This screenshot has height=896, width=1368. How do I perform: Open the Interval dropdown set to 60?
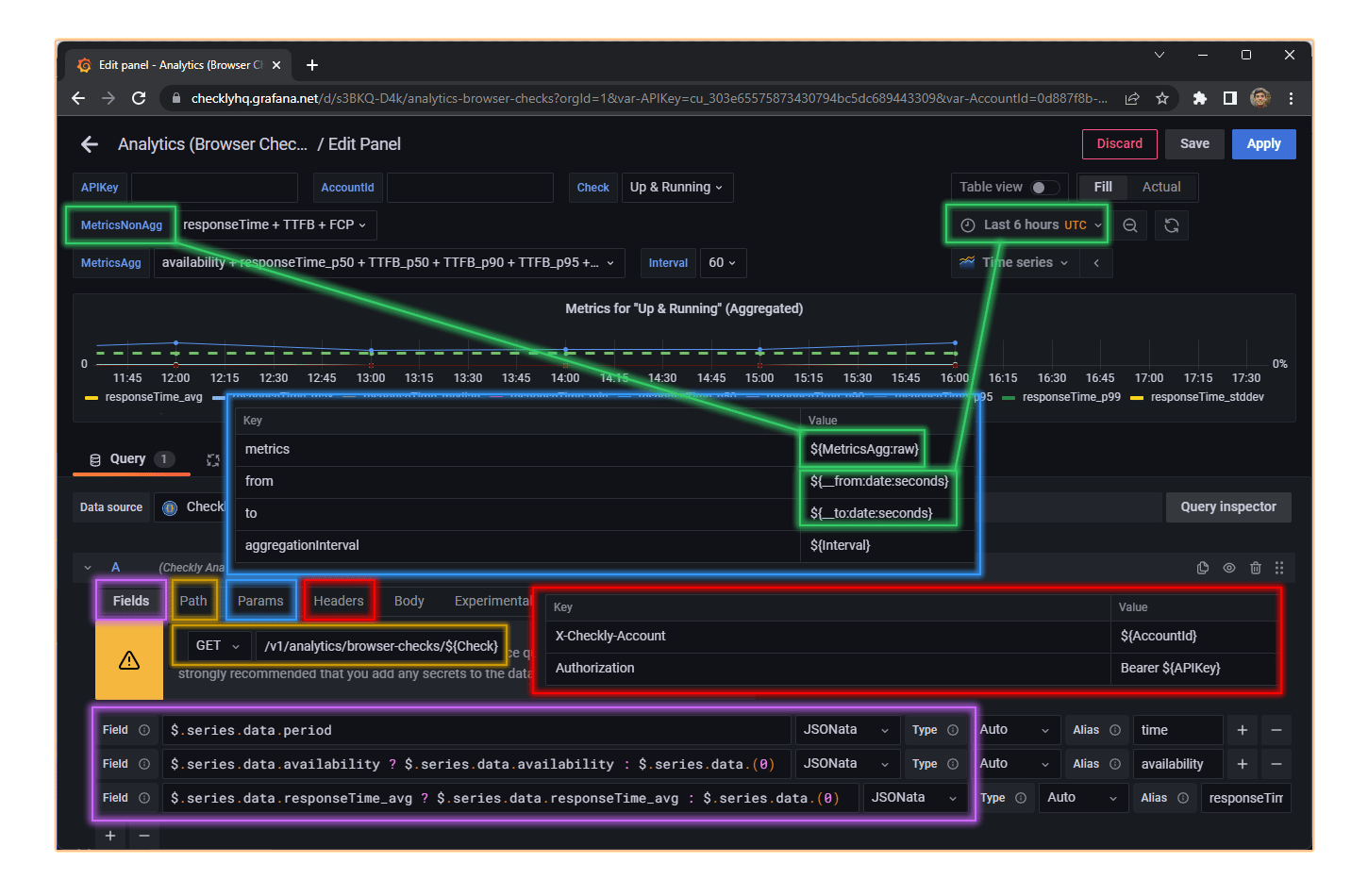pyautogui.click(x=723, y=263)
